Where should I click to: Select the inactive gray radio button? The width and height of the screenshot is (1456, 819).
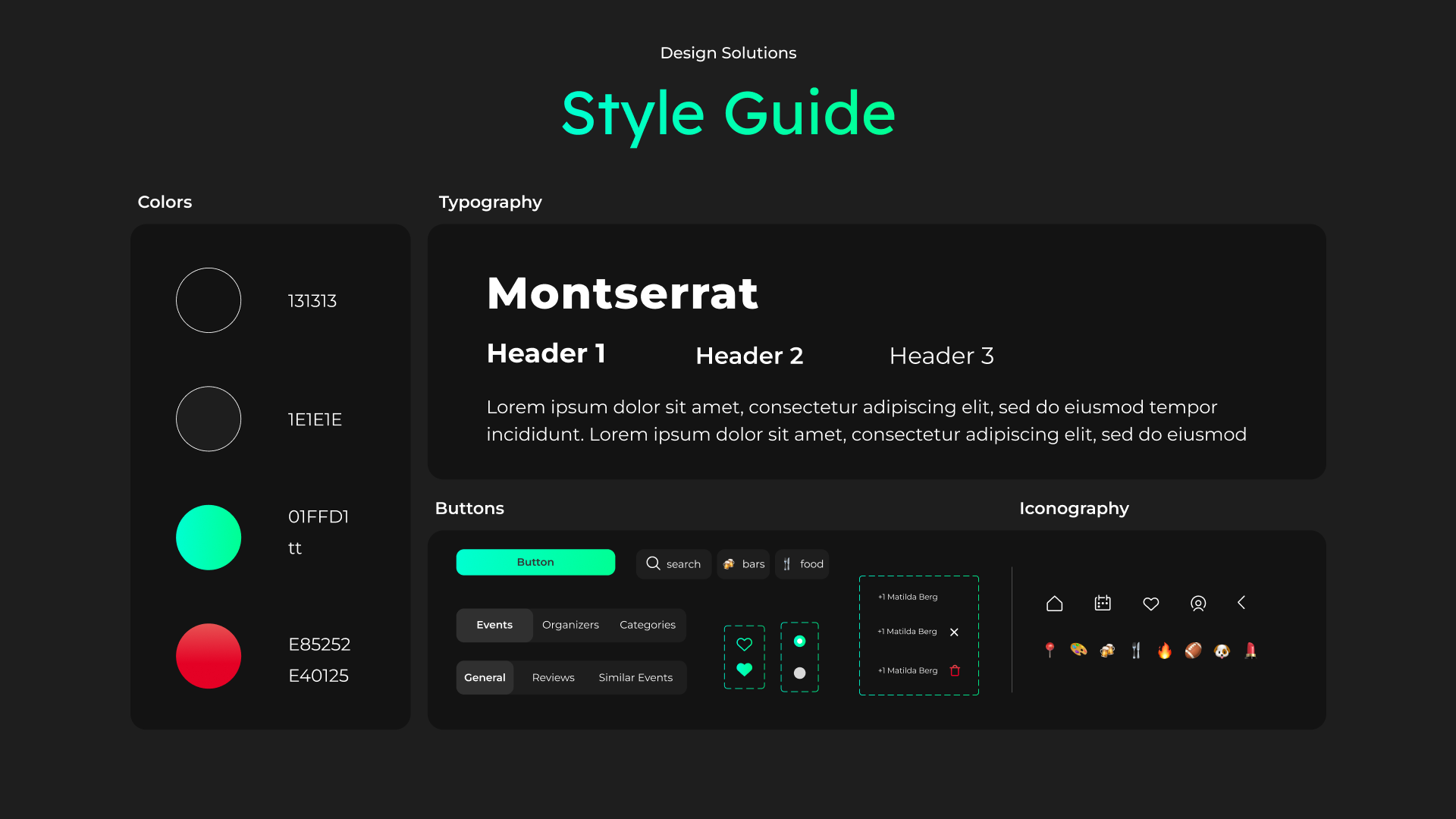(x=799, y=673)
